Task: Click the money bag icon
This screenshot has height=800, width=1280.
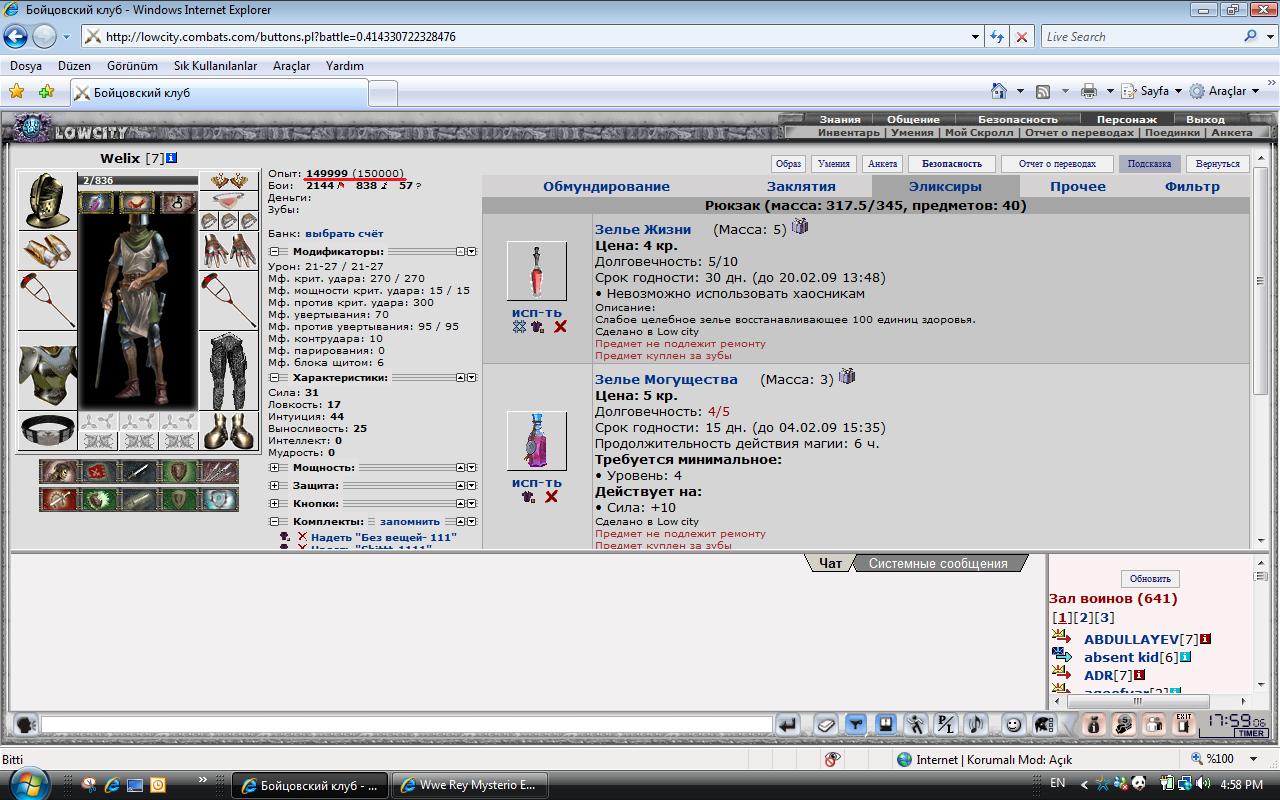Action: coord(1093,724)
